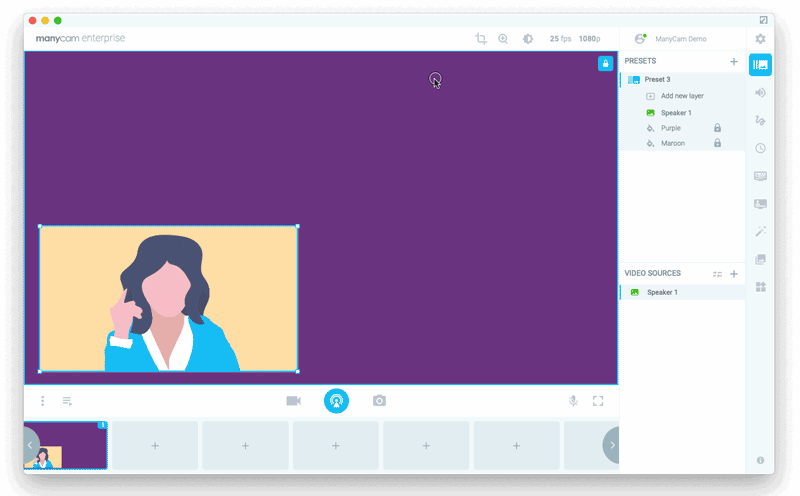This screenshot has height=496, width=800.
Task: Click the PRESETS panel heading
Action: click(x=640, y=61)
